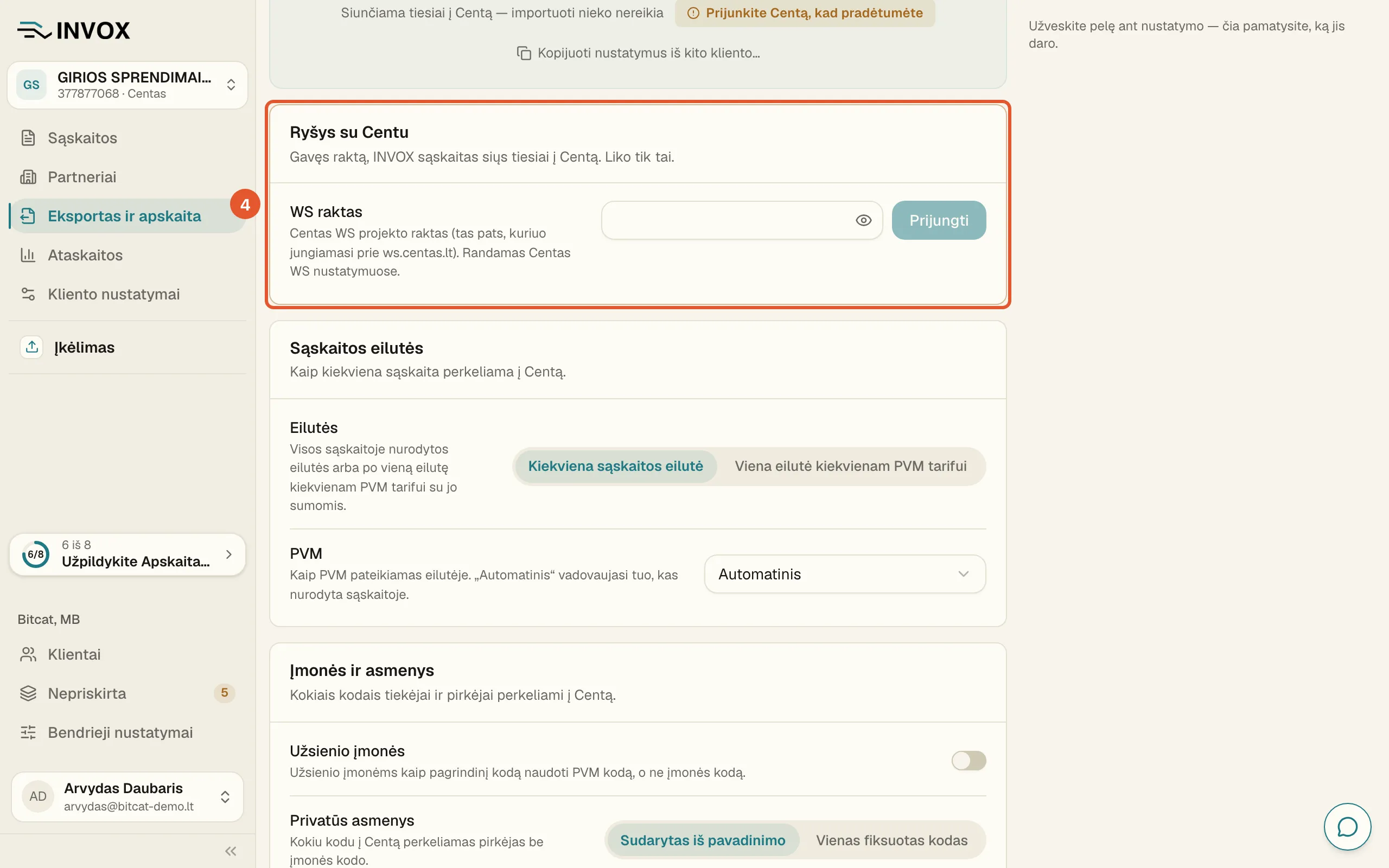
Task: Click the WS raktas input field
Action: (x=742, y=220)
